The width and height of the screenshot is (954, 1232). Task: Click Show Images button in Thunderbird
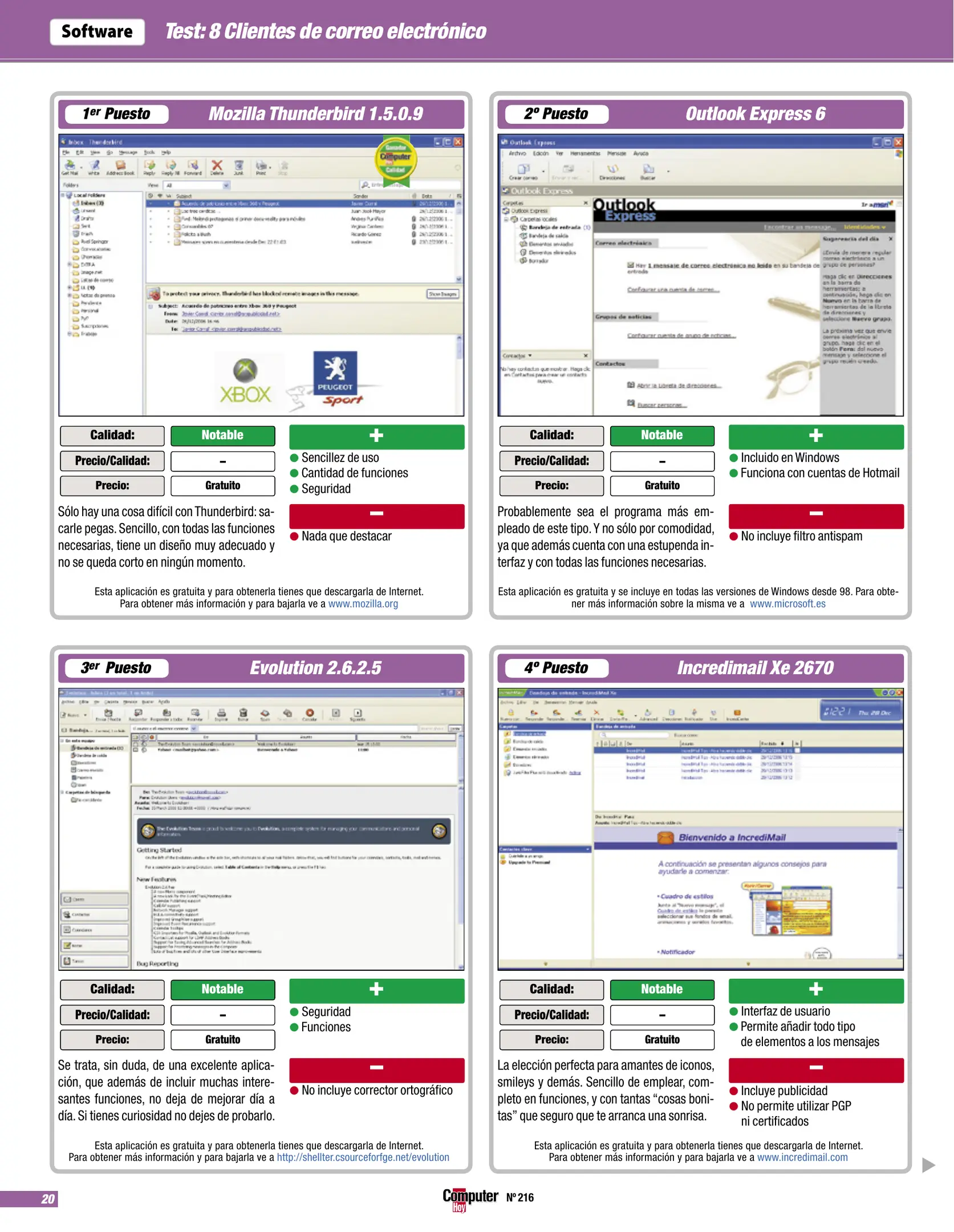tap(443, 294)
